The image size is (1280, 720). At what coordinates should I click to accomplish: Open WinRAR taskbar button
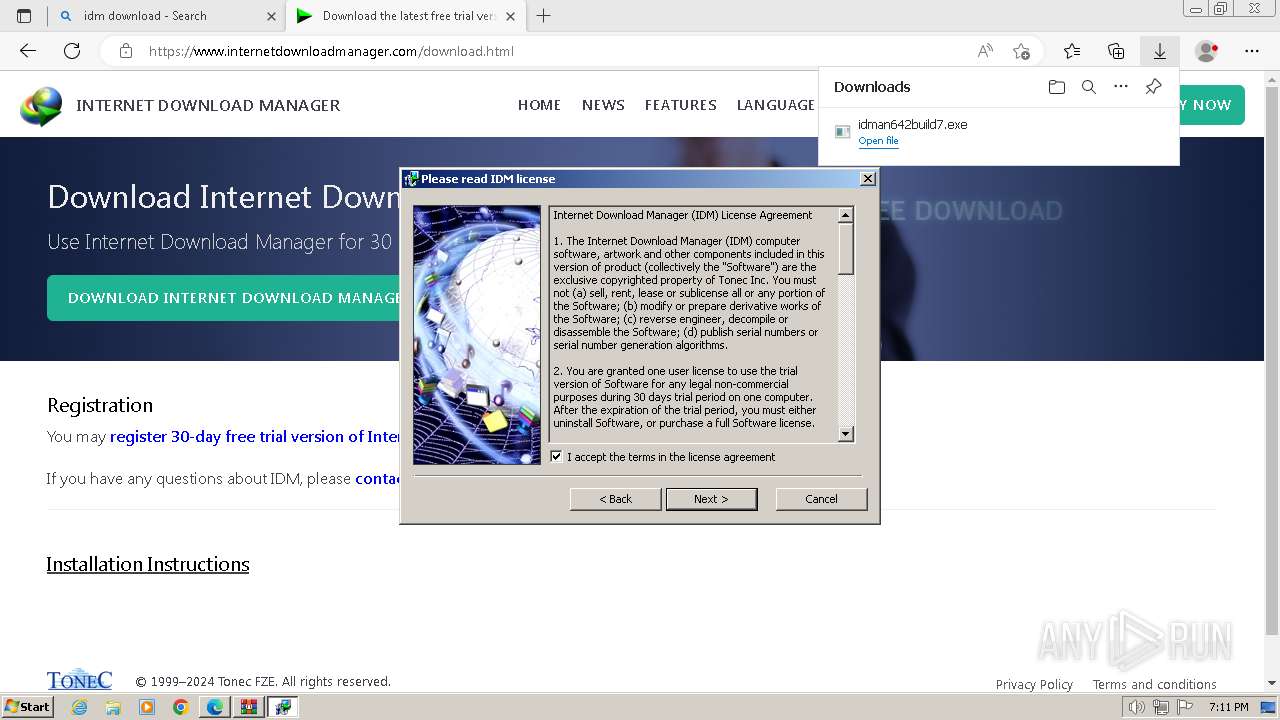click(x=249, y=707)
